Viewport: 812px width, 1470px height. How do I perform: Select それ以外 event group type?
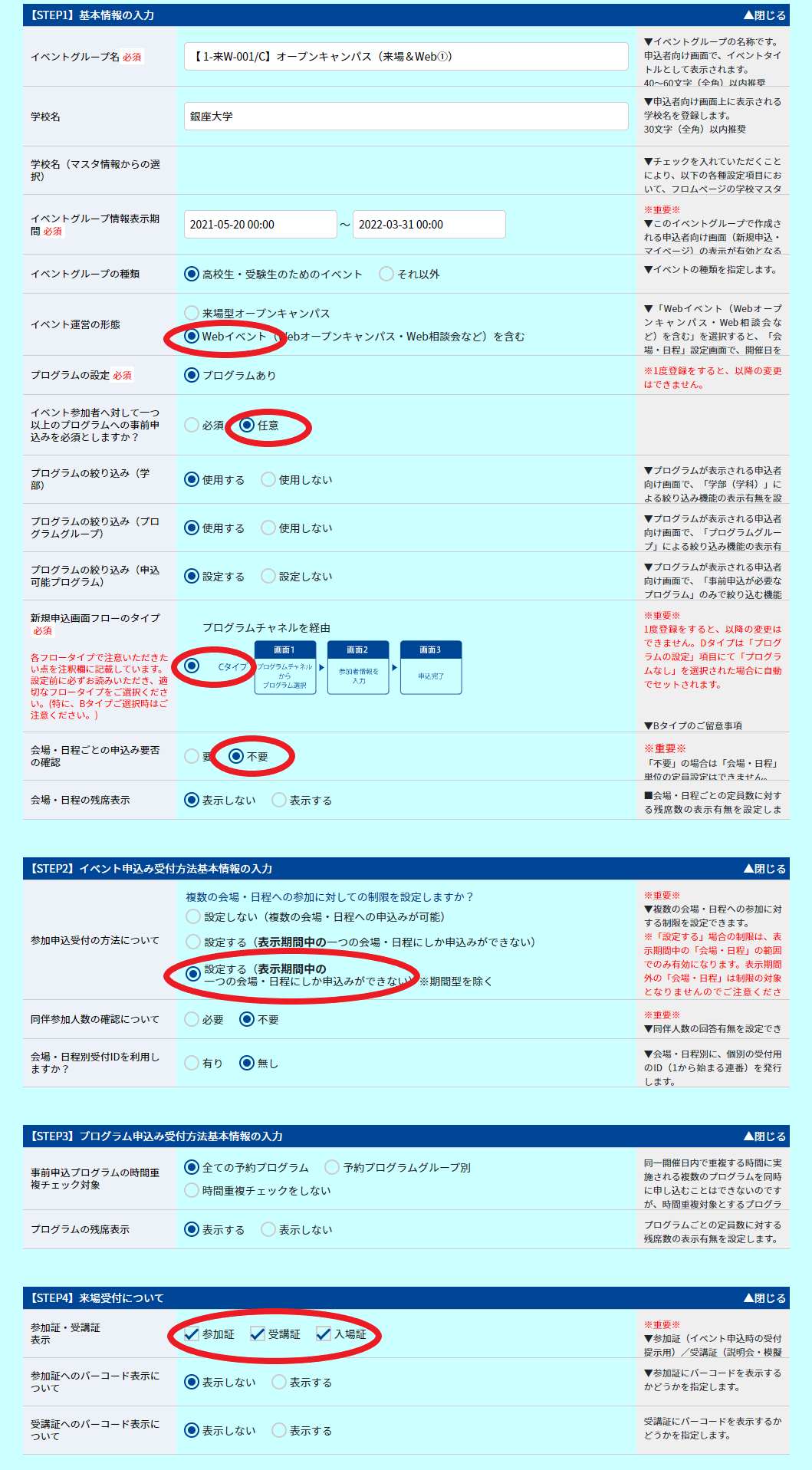(x=387, y=274)
